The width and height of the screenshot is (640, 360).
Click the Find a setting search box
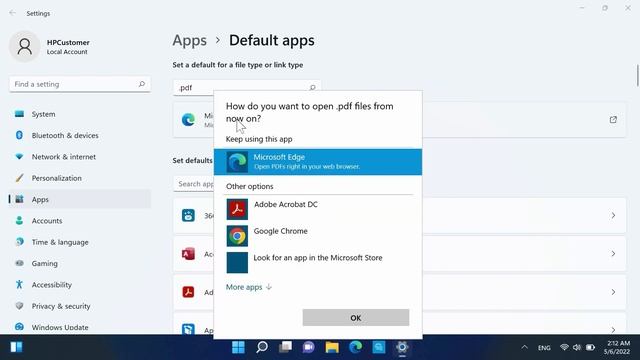pyautogui.click(x=80, y=84)
